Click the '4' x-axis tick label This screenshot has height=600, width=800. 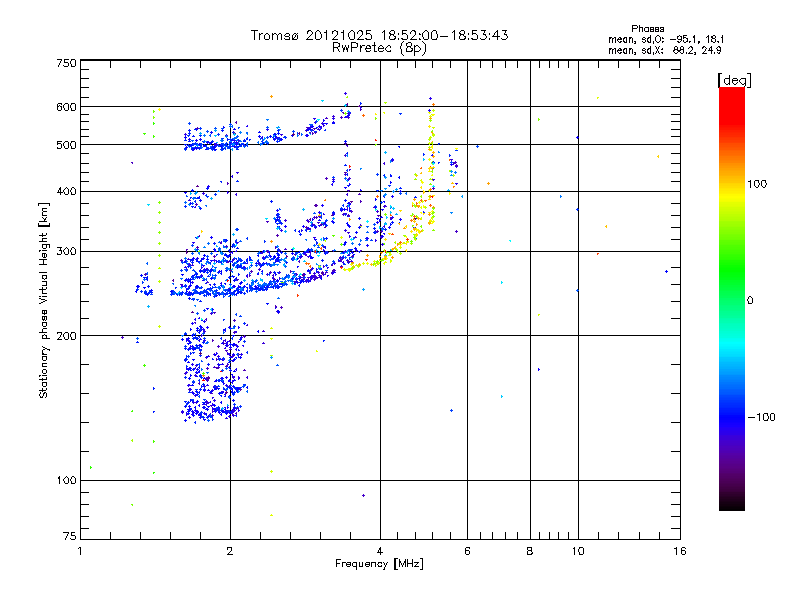point(380,551)
